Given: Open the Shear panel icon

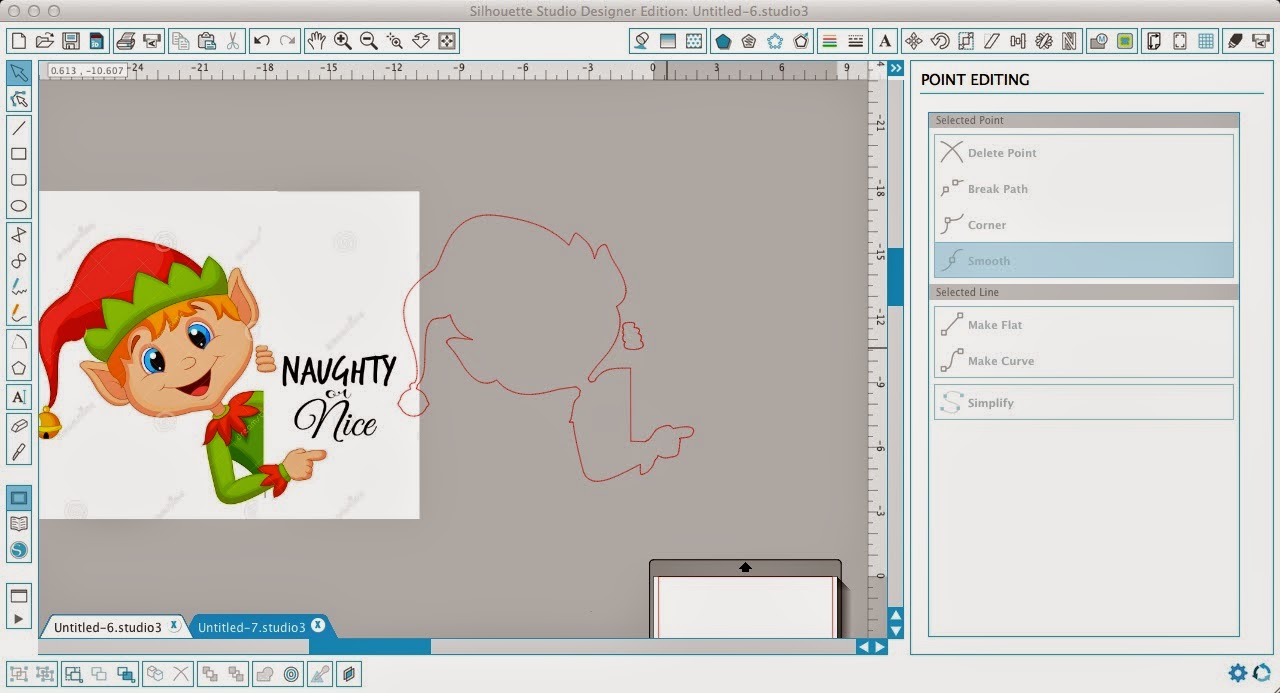Looking at the screenshot, I should 991,41.
